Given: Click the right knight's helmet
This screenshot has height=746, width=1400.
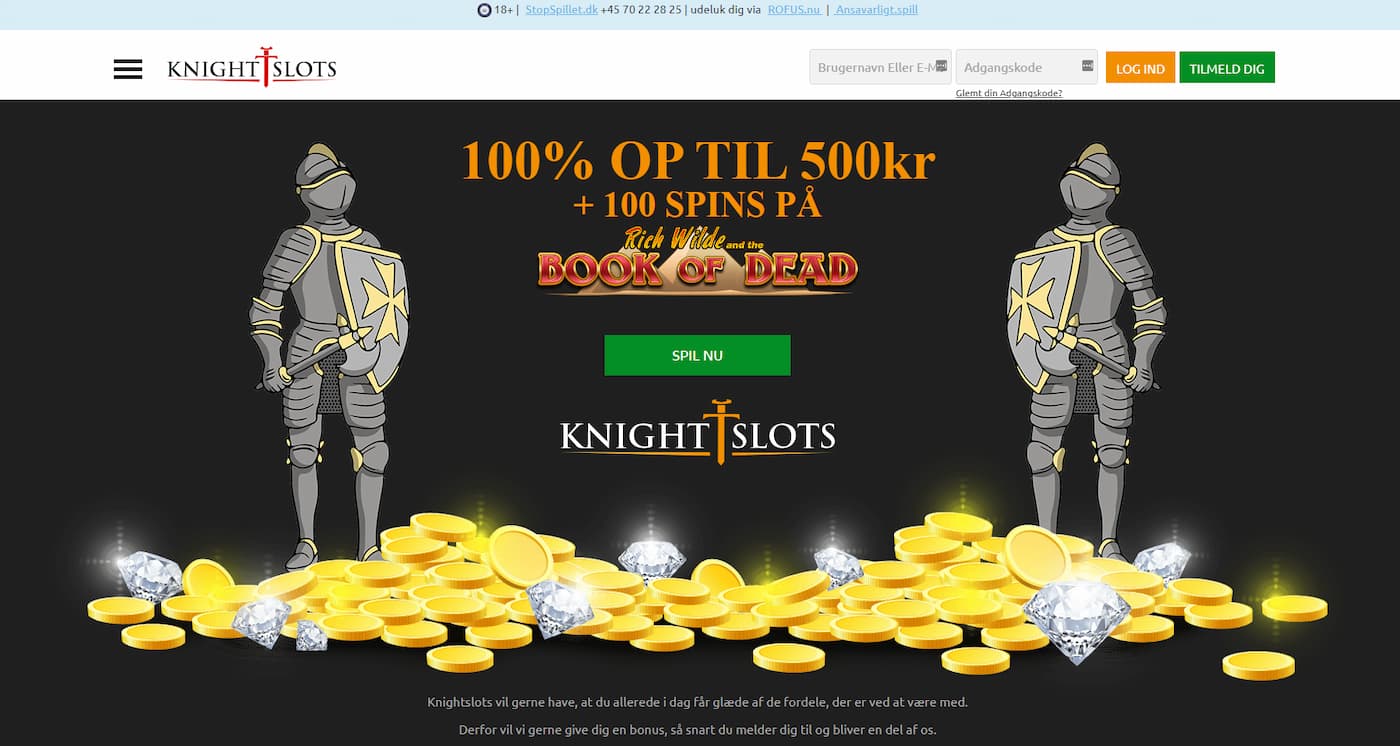Looking at the screenshot, I should tap(1090, 184).
